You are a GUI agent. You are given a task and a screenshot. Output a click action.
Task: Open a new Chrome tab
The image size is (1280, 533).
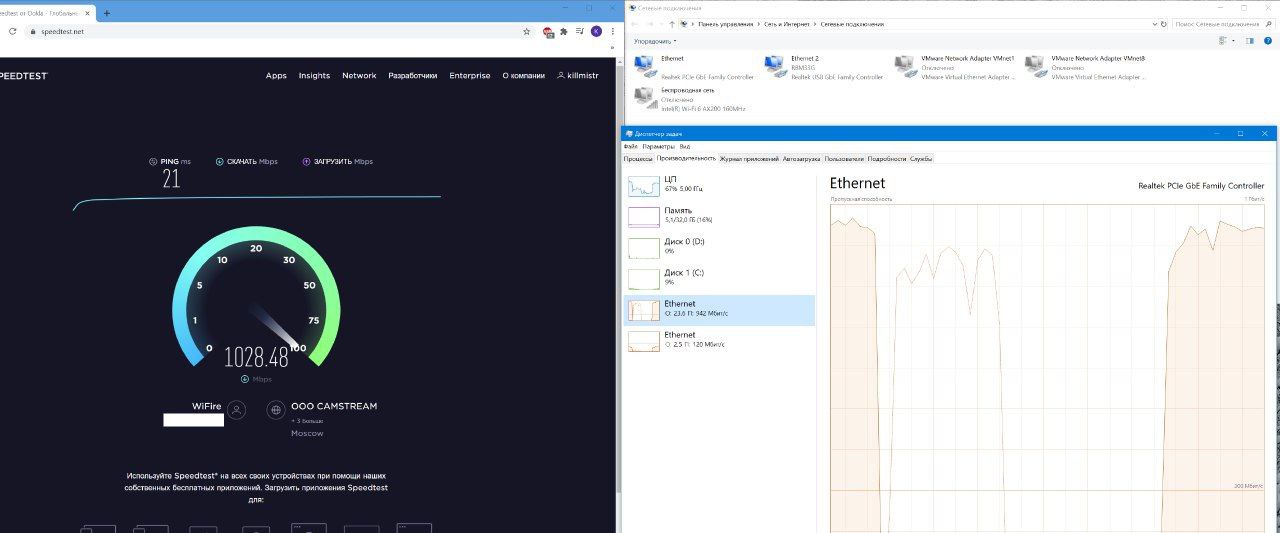click(x=107, y=13)
